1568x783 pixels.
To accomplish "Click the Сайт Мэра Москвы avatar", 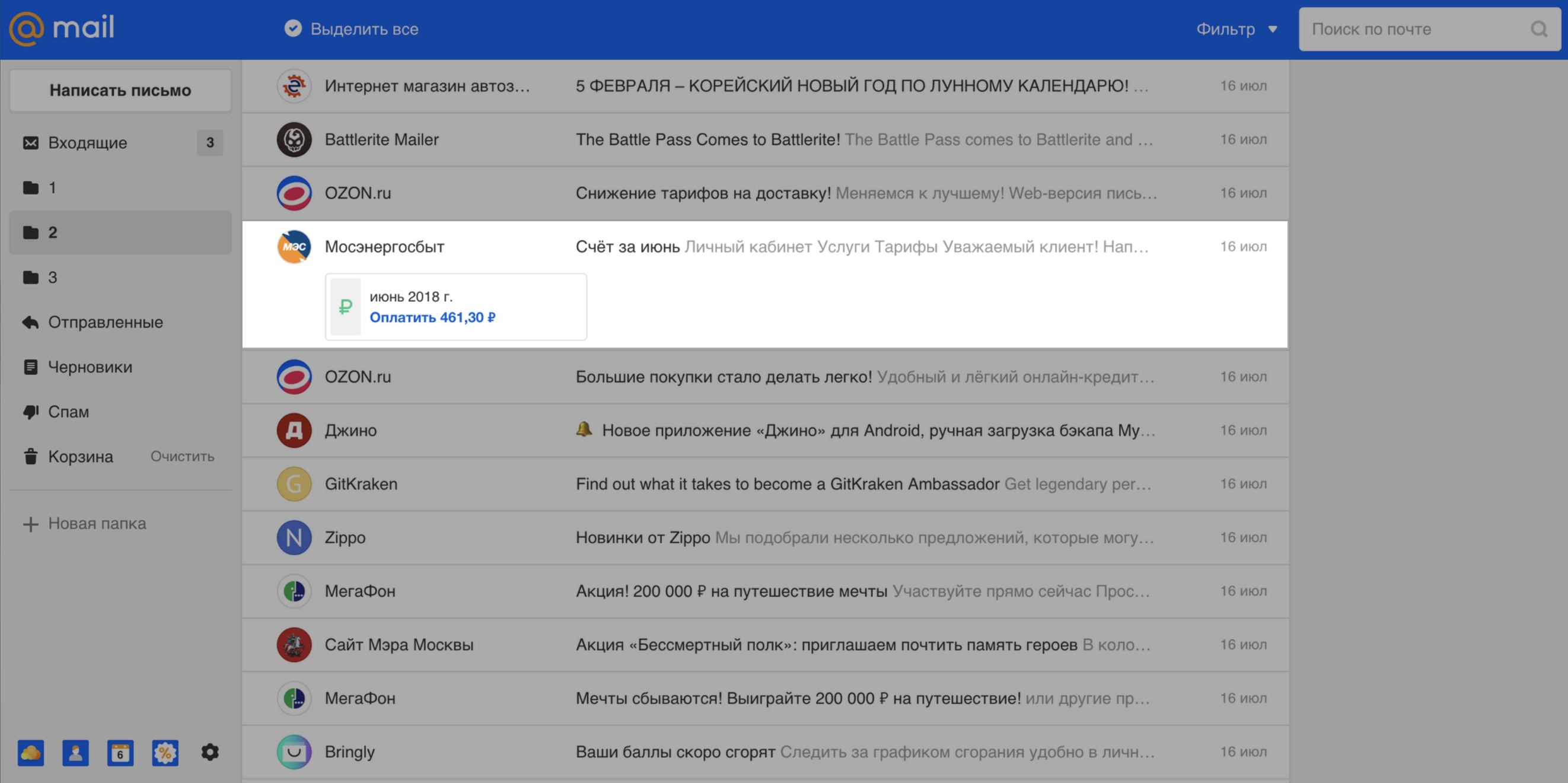I will [x=294, y=645].
